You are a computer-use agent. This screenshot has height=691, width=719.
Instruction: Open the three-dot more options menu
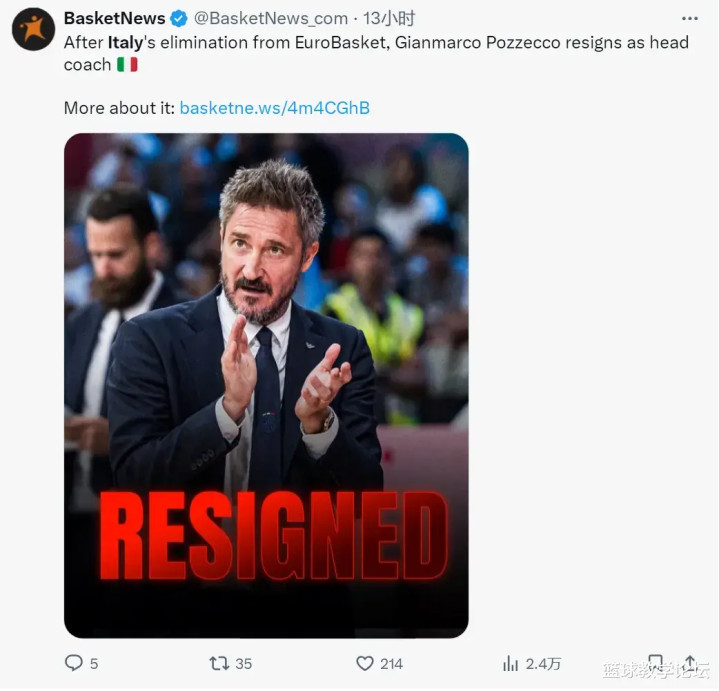coord(690,19)
